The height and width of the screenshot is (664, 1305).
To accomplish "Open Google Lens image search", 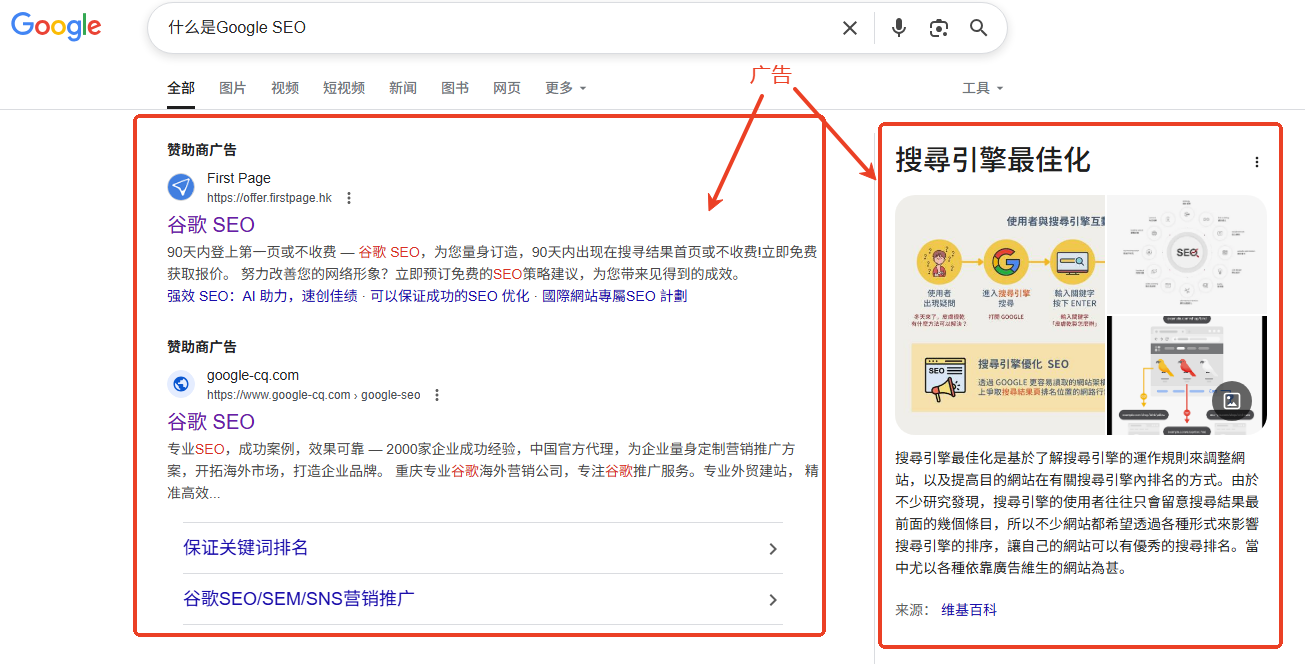I will pos(938,28).
